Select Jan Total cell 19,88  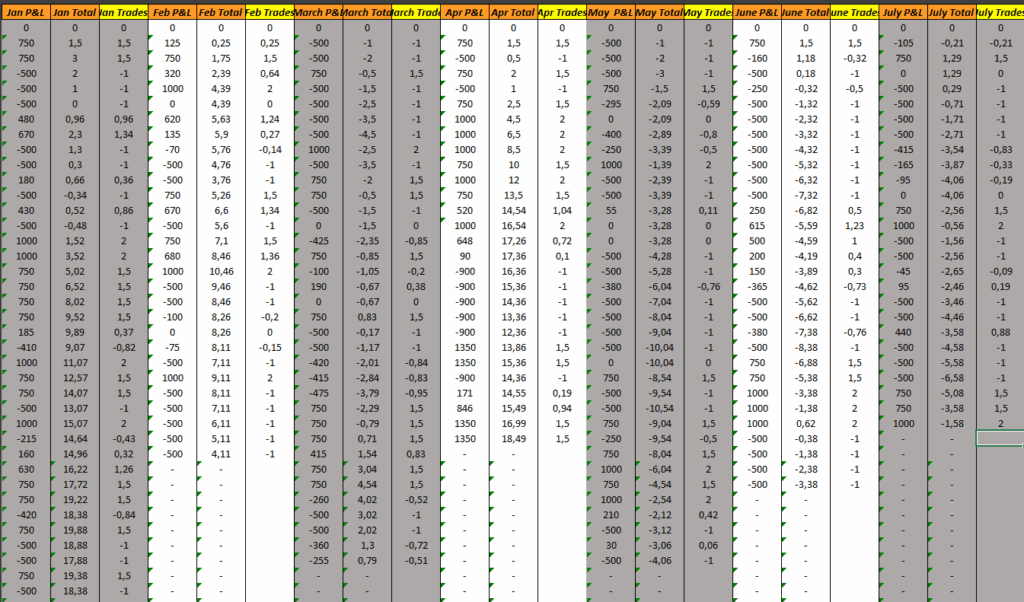coord(75,530)
